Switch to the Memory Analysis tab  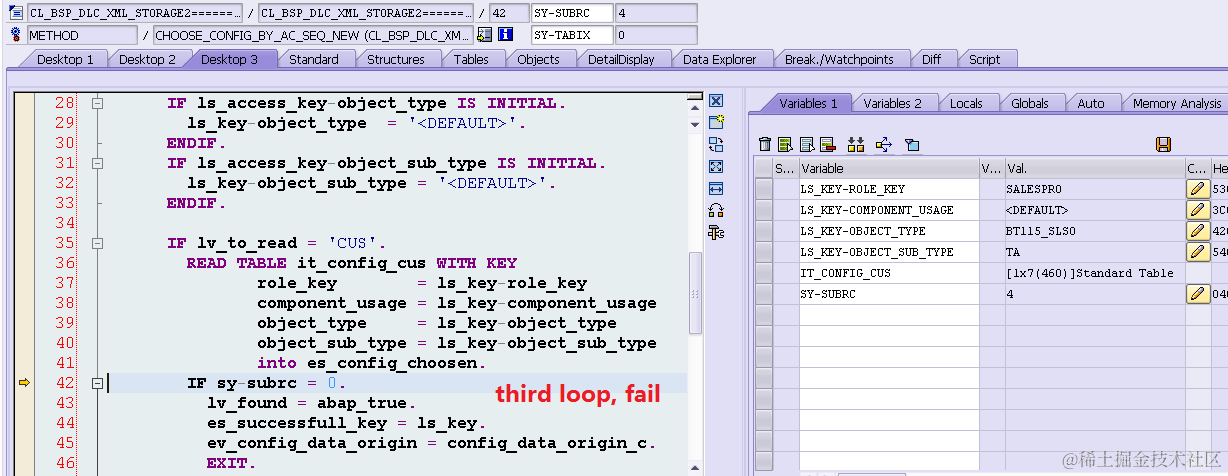click(x=1176, y=103)
